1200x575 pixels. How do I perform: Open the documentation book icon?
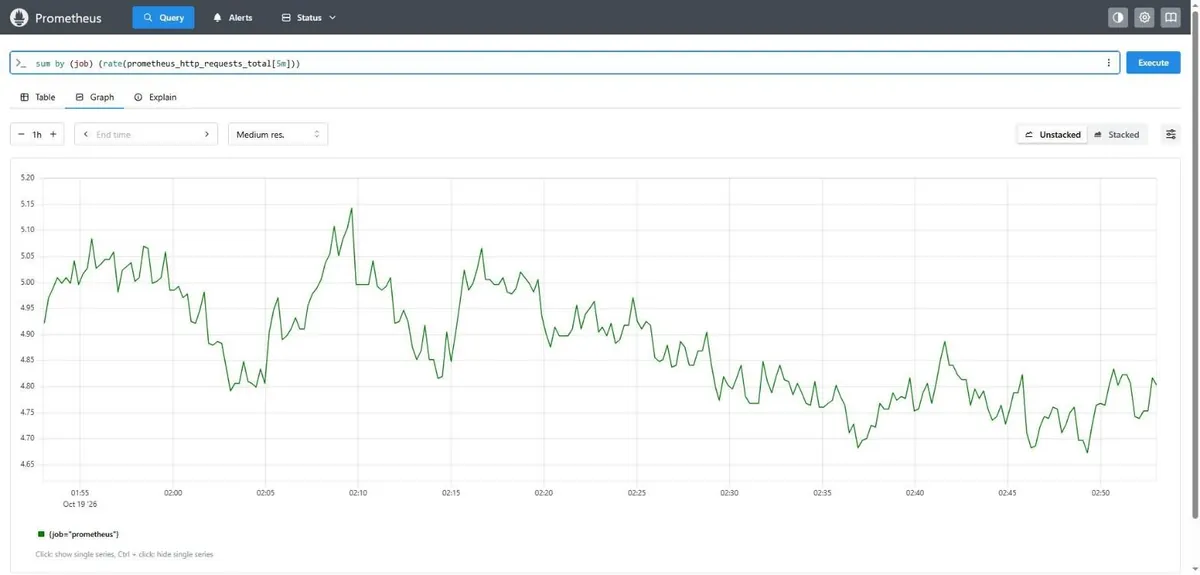pyautogui.click(x=1170, y=17)
